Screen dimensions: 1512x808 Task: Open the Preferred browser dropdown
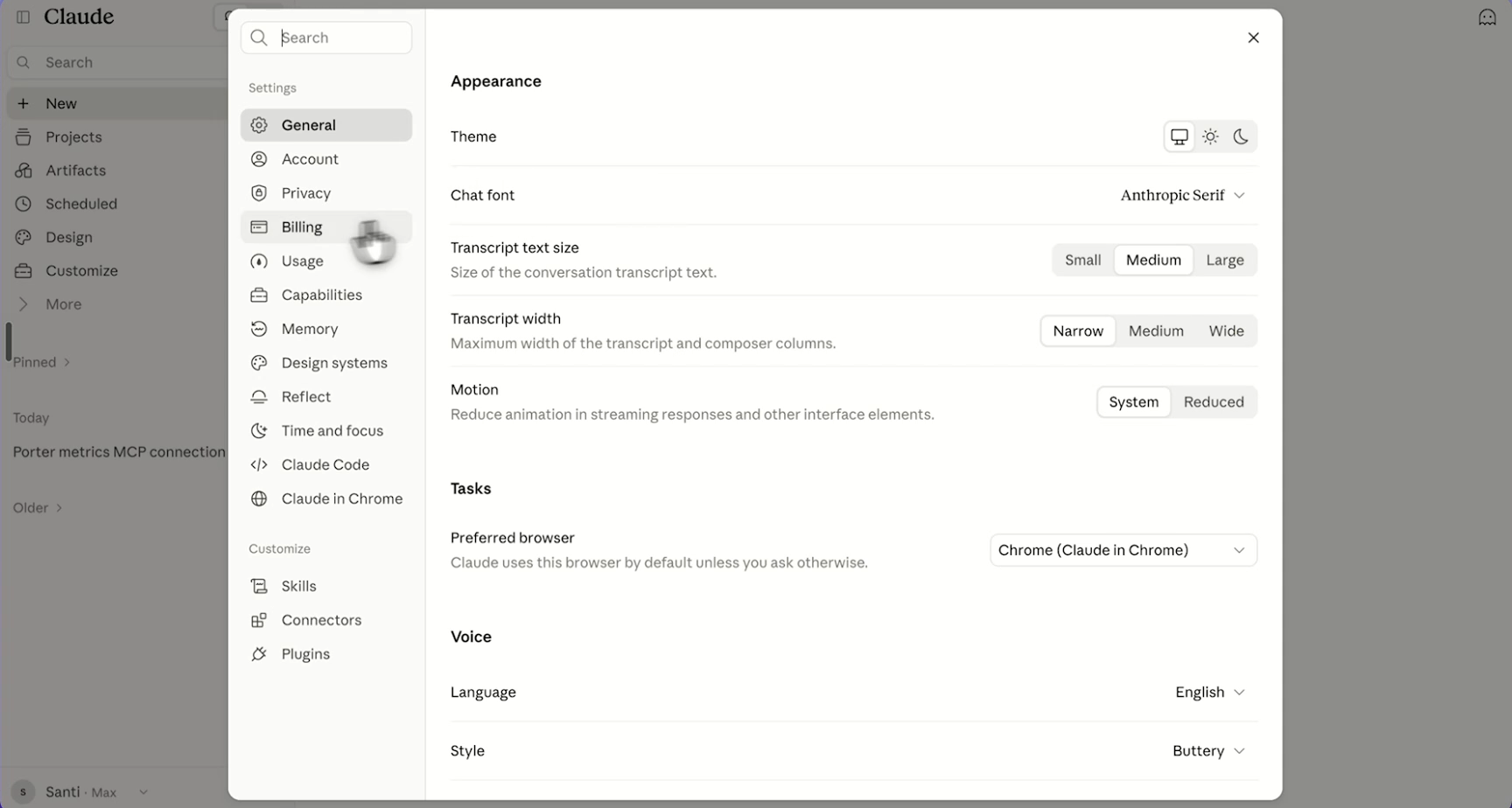tap(1123, 550)
